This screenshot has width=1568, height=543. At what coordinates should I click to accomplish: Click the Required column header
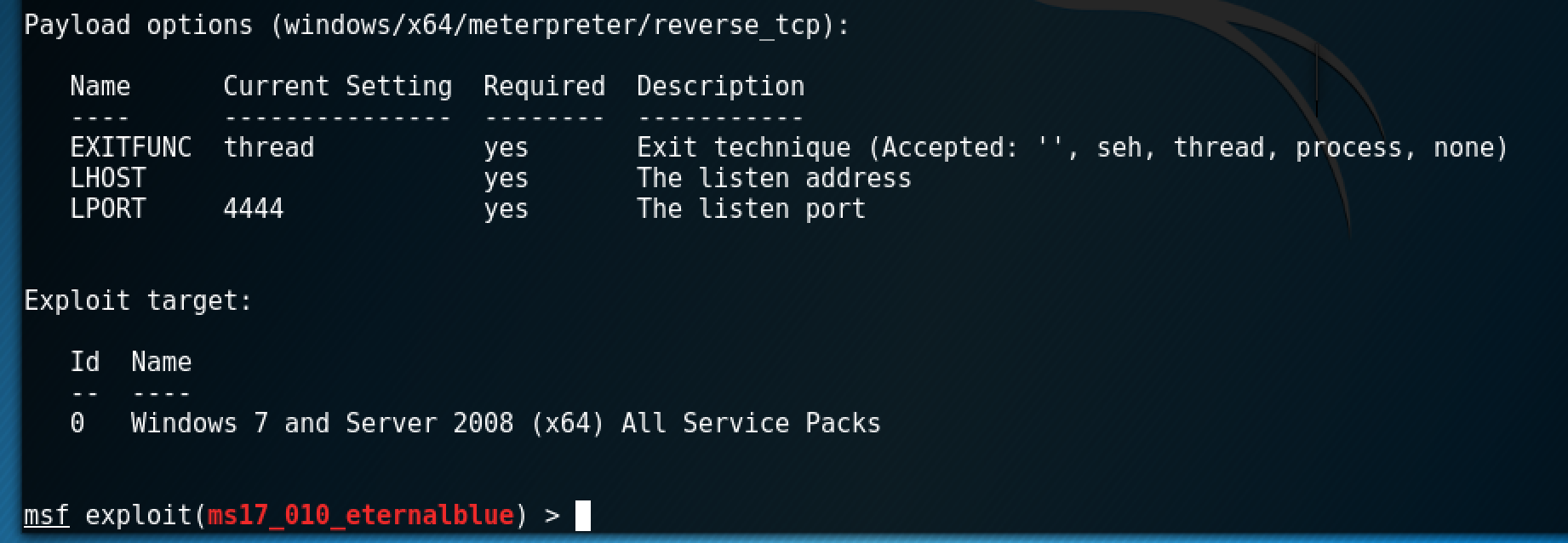544,87
